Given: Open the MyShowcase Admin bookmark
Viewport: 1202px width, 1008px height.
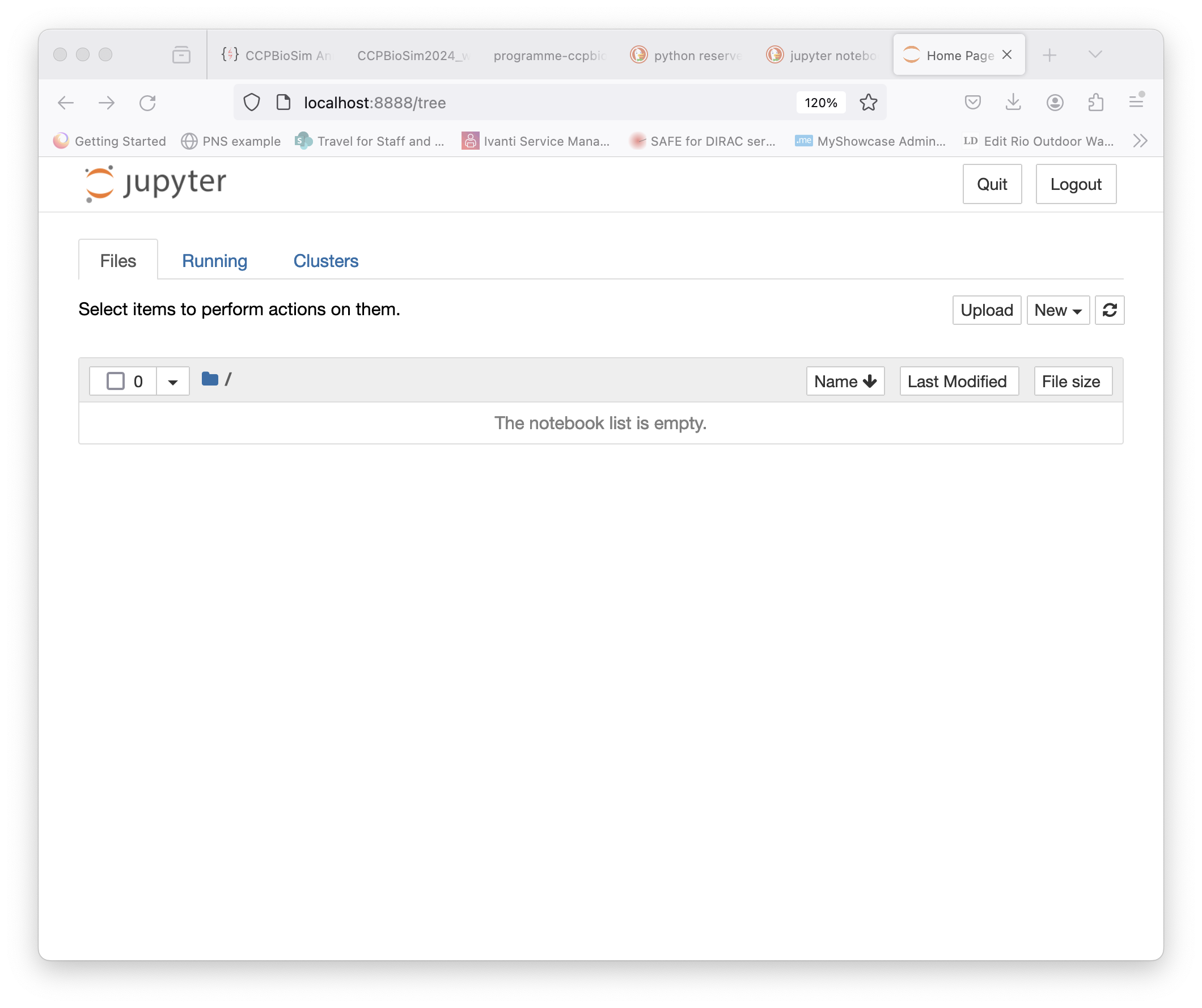Looking at the screenshot, I should (x=870, y=141).
